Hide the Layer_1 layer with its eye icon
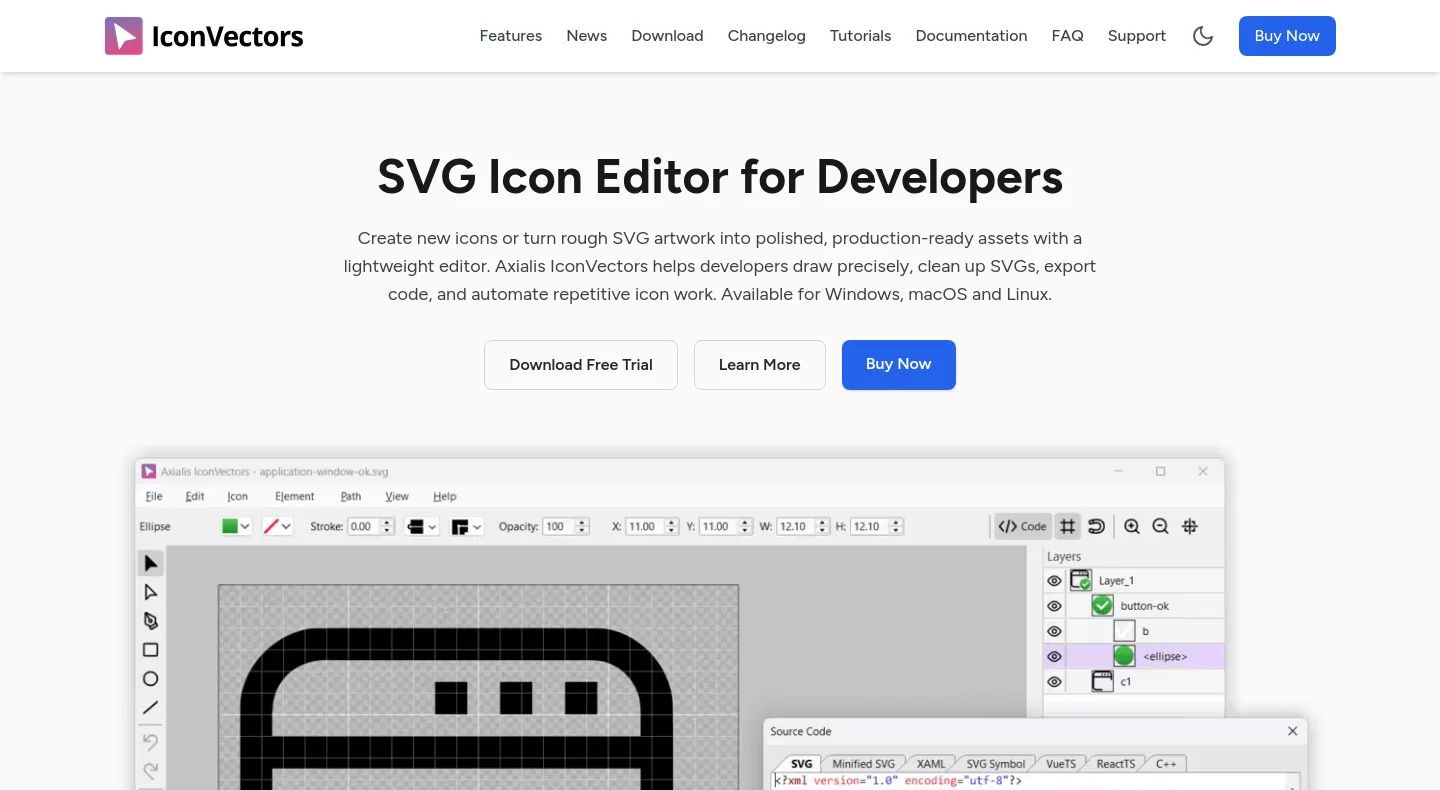1440x790 pixels. tap(1054, 581)
